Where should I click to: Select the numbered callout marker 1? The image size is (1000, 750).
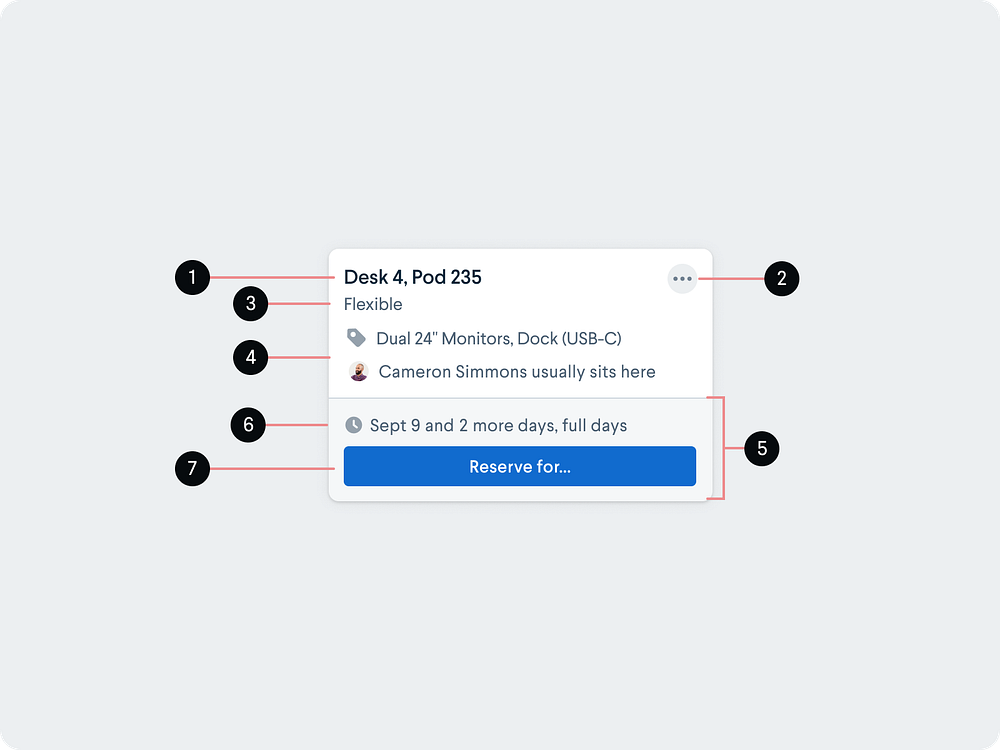coord(192,278)
